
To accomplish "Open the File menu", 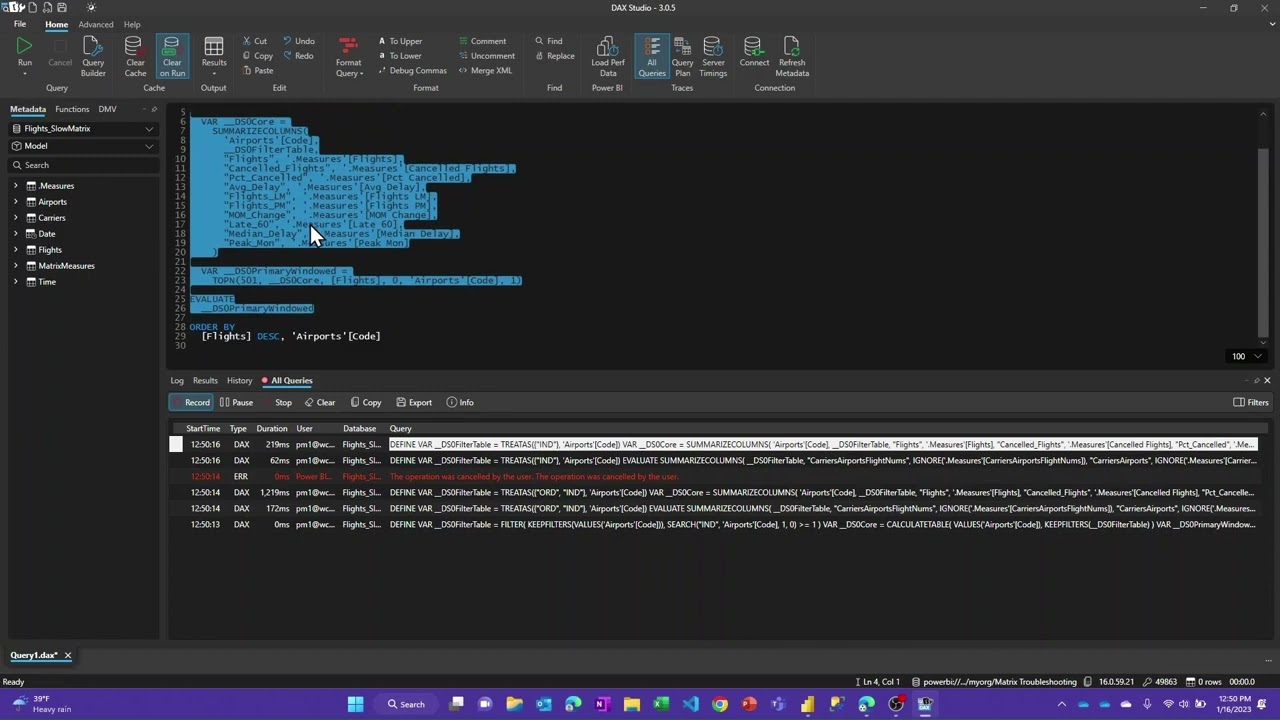I will (x=20, y=24).
